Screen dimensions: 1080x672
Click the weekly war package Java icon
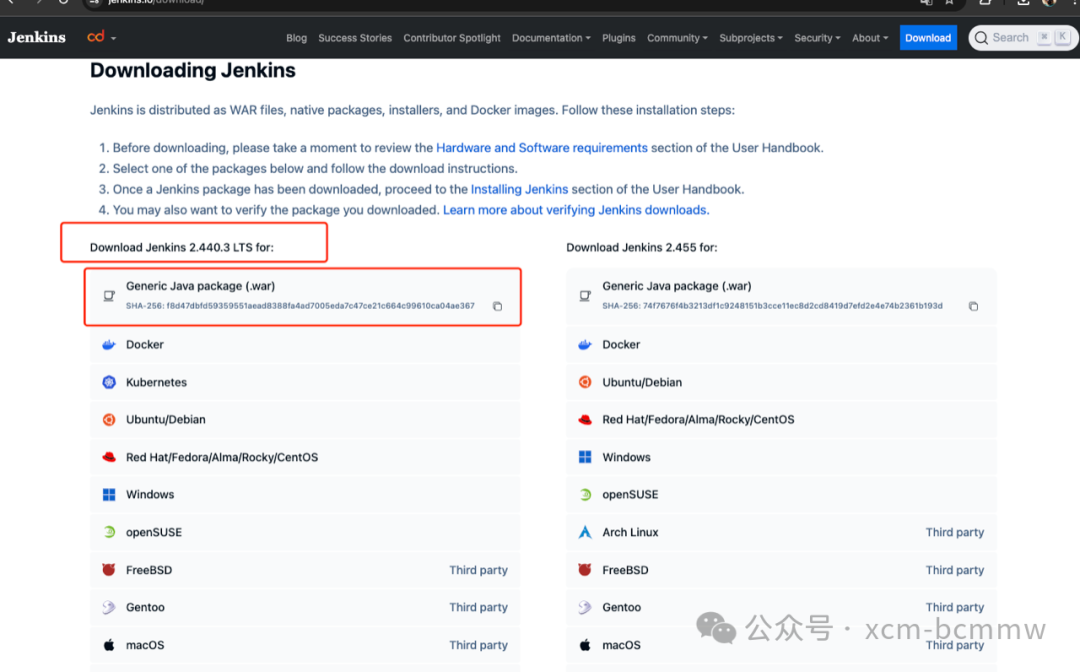point(585,295)
